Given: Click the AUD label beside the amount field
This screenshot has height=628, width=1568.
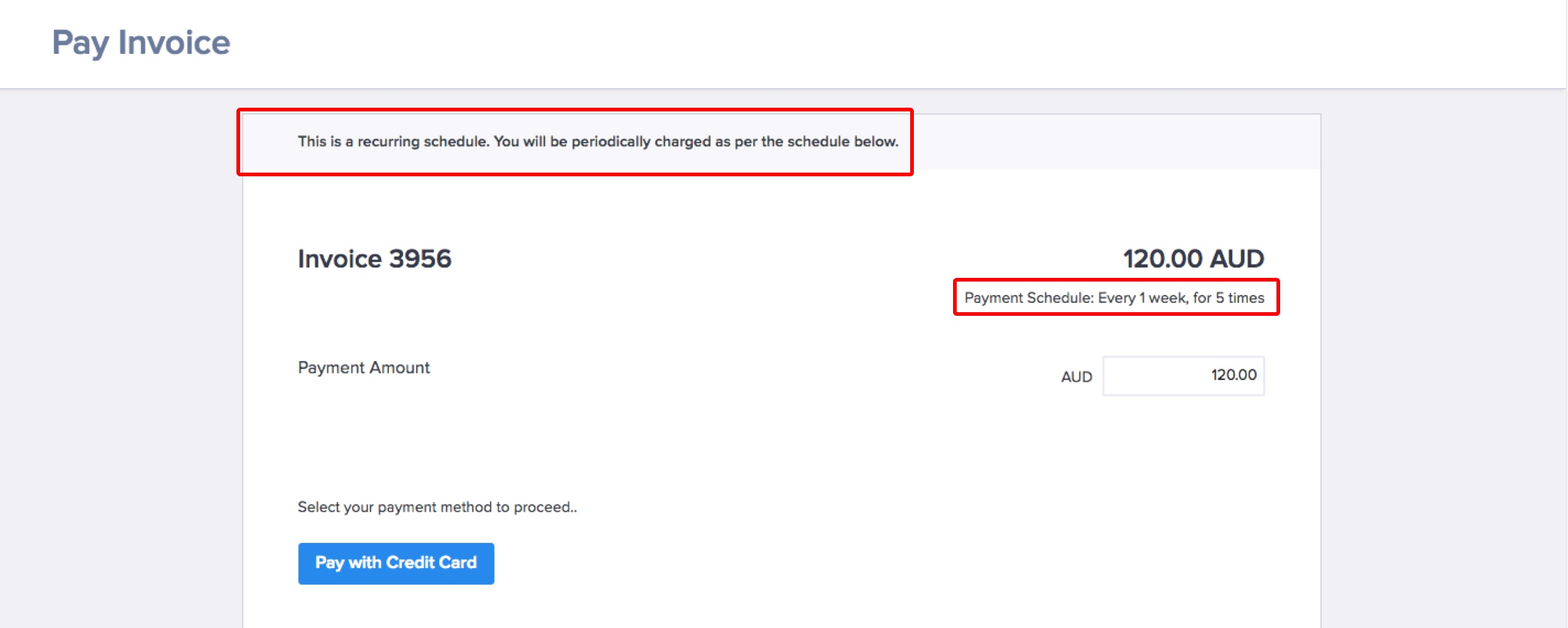Looking at the screenshot, I should (x=1076, y=377).
